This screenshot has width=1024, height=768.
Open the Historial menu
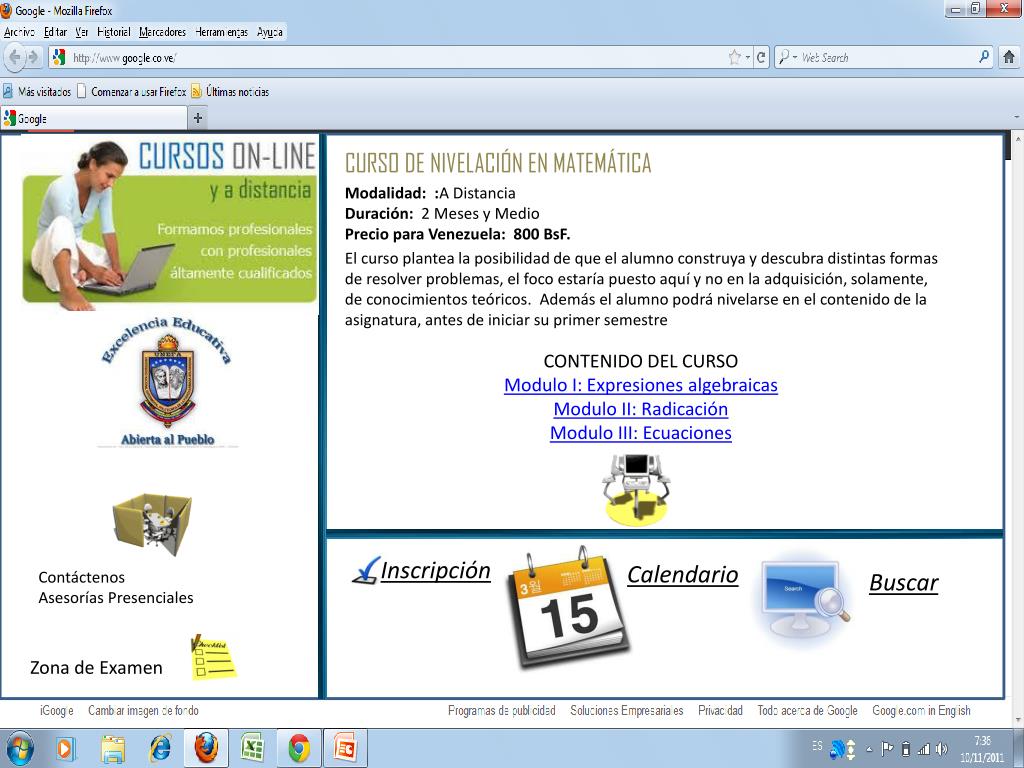tap(114, 31)
